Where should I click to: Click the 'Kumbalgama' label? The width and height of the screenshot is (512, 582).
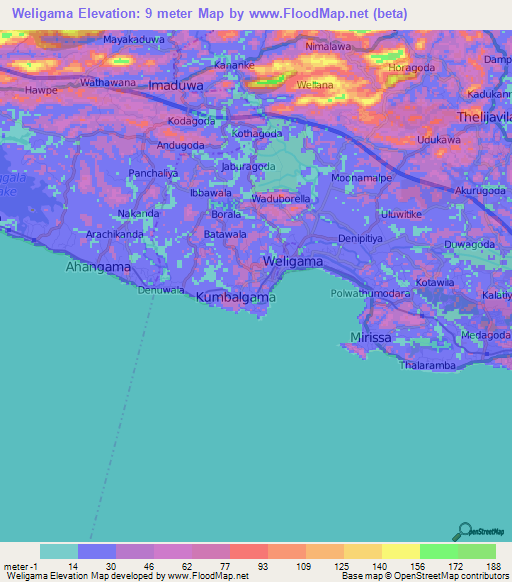tap(236, 297)
